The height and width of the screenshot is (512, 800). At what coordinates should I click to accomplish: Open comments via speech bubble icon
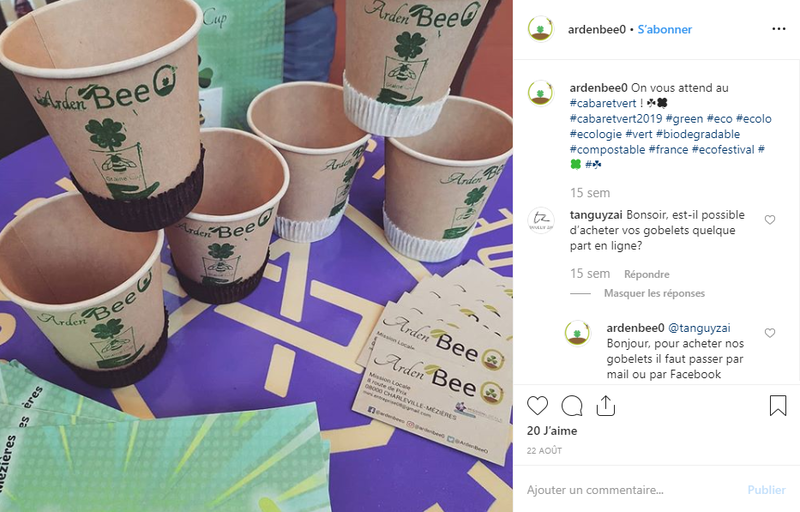point(571,406)
